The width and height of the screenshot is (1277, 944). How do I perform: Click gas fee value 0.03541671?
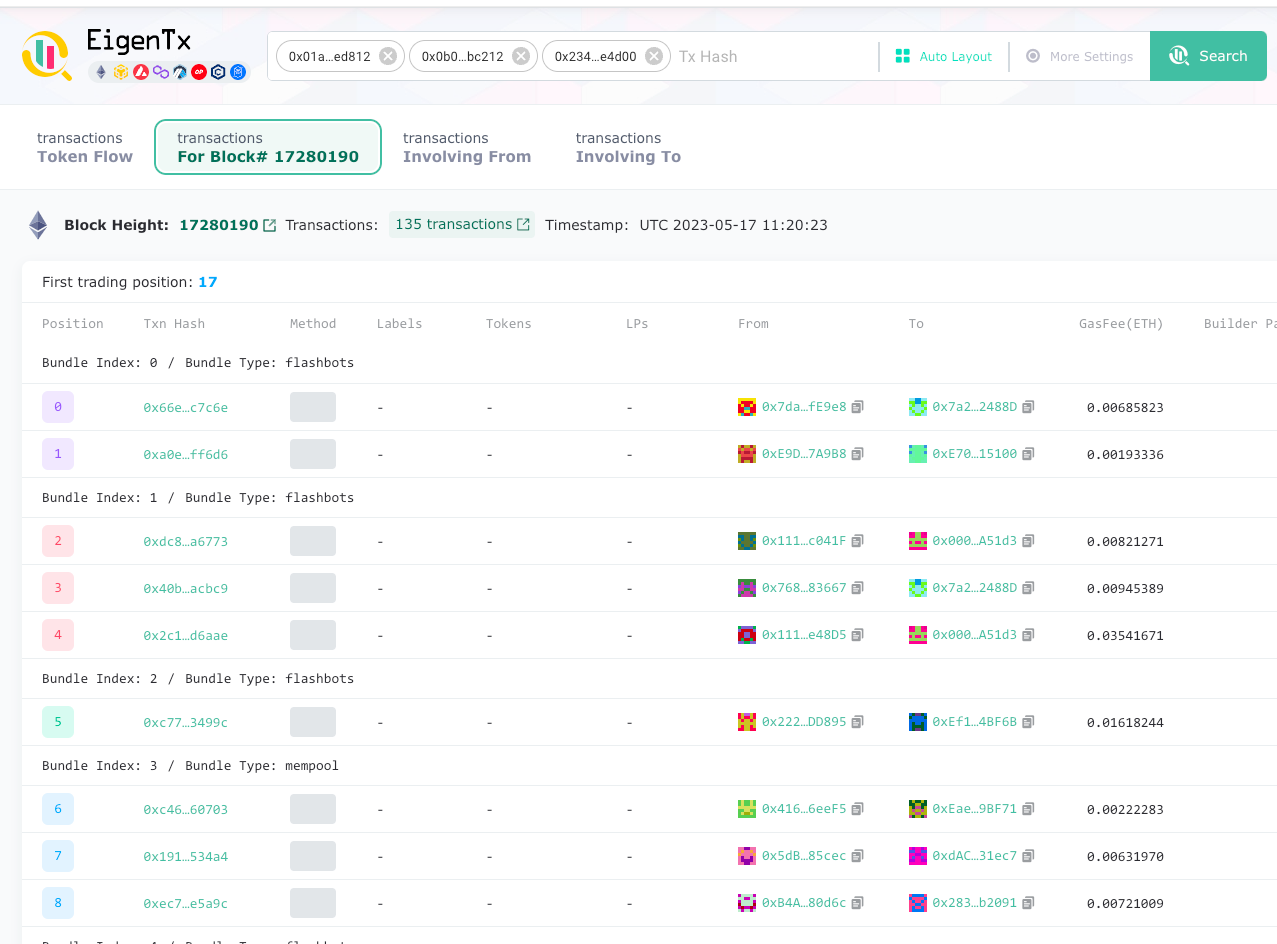pyautogui.click(x=1125, y=635)
